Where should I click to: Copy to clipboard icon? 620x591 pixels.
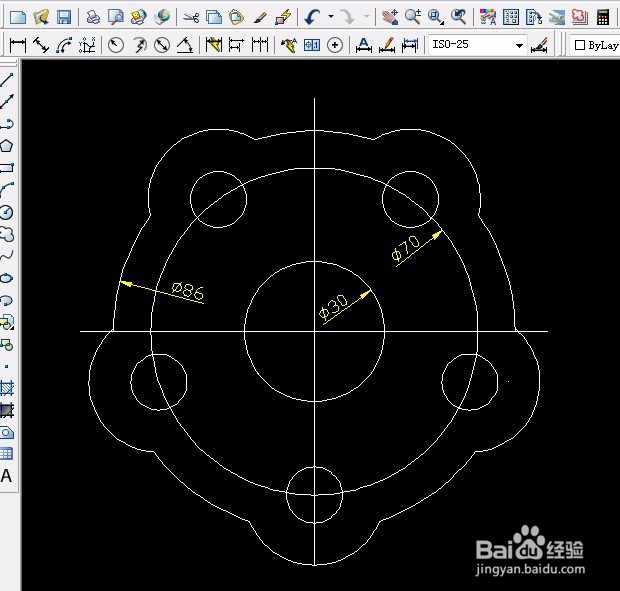[214, 17]
